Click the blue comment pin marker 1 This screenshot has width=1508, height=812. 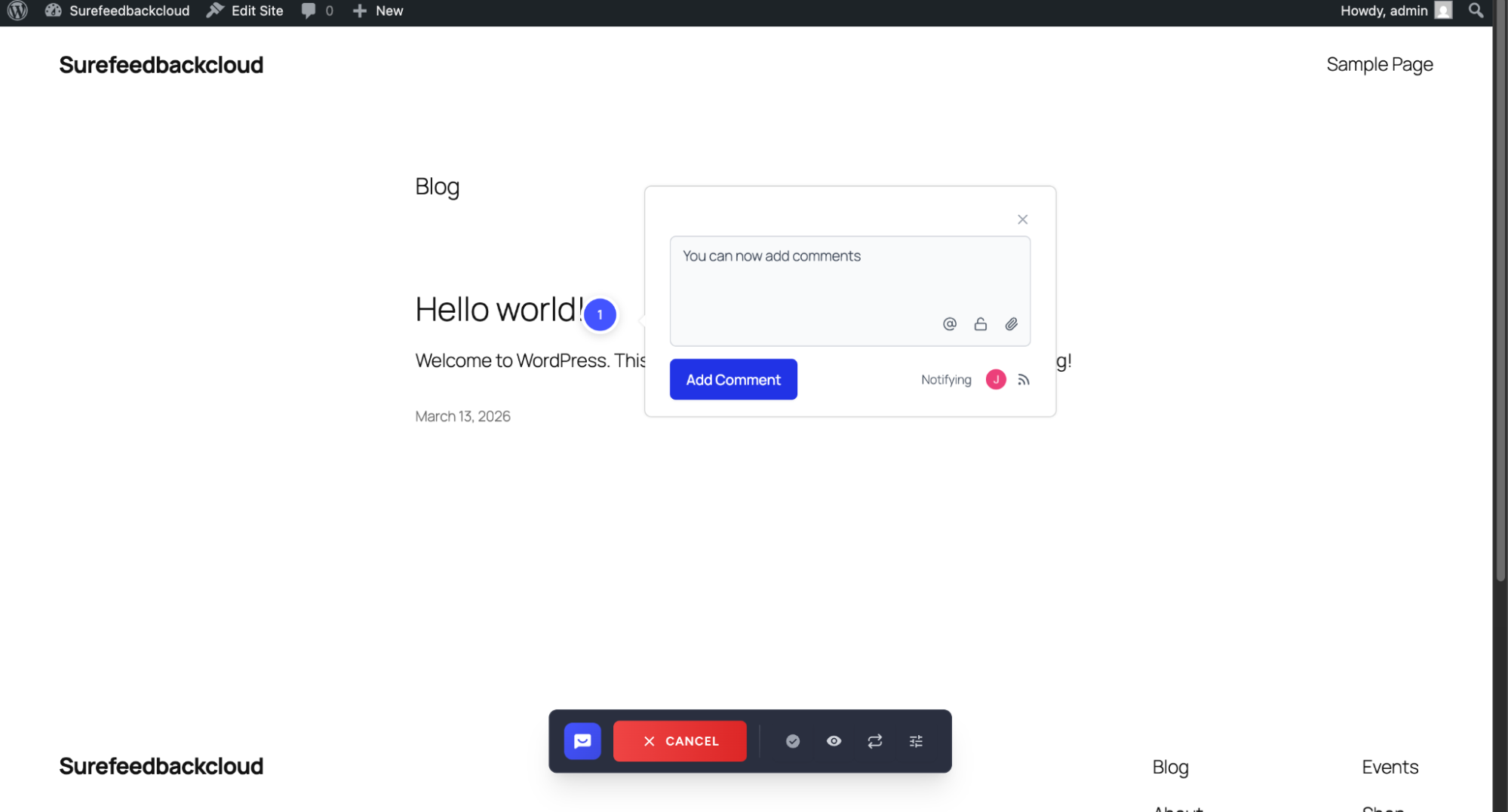[x=600, y=314]
